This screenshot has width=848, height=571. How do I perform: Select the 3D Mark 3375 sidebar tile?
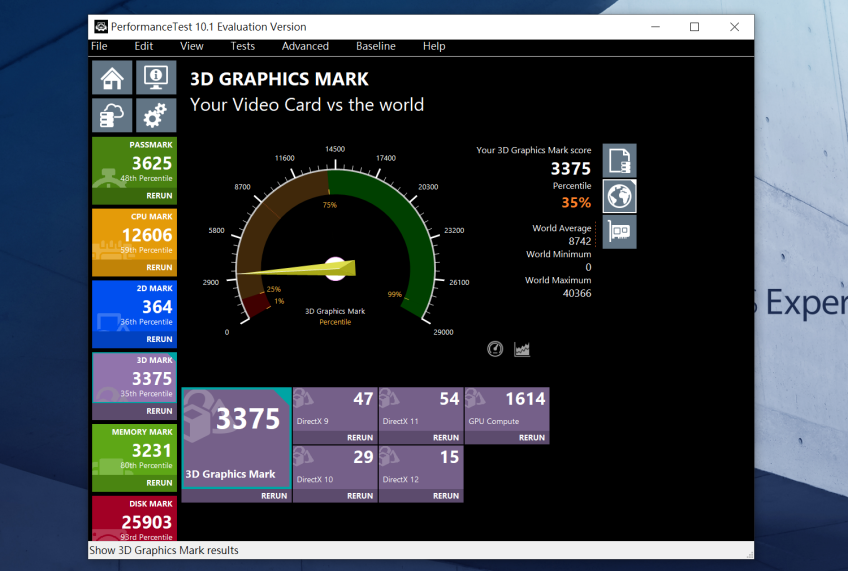[134, 378]
